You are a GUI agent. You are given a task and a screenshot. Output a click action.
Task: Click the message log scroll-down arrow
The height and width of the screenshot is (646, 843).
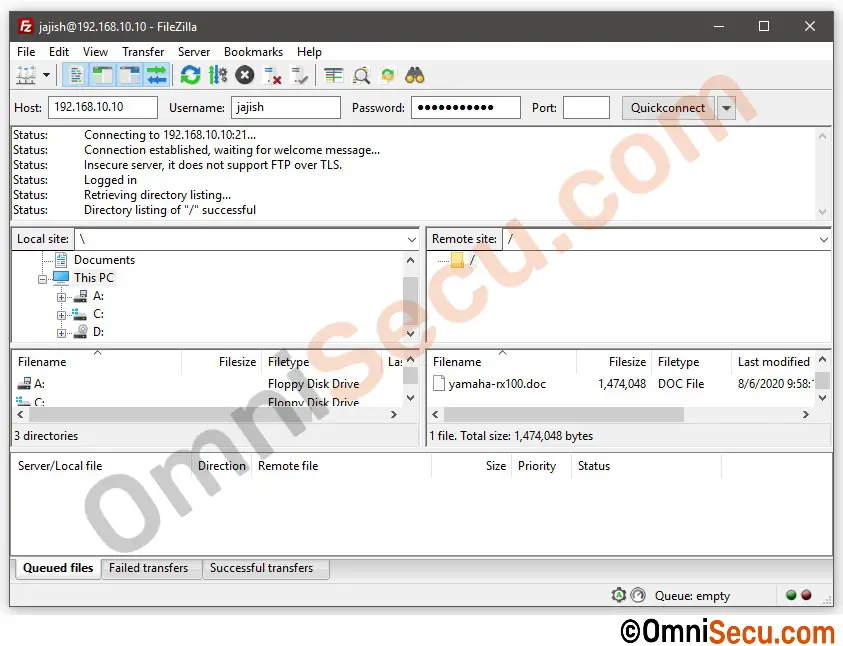[822, 212]
